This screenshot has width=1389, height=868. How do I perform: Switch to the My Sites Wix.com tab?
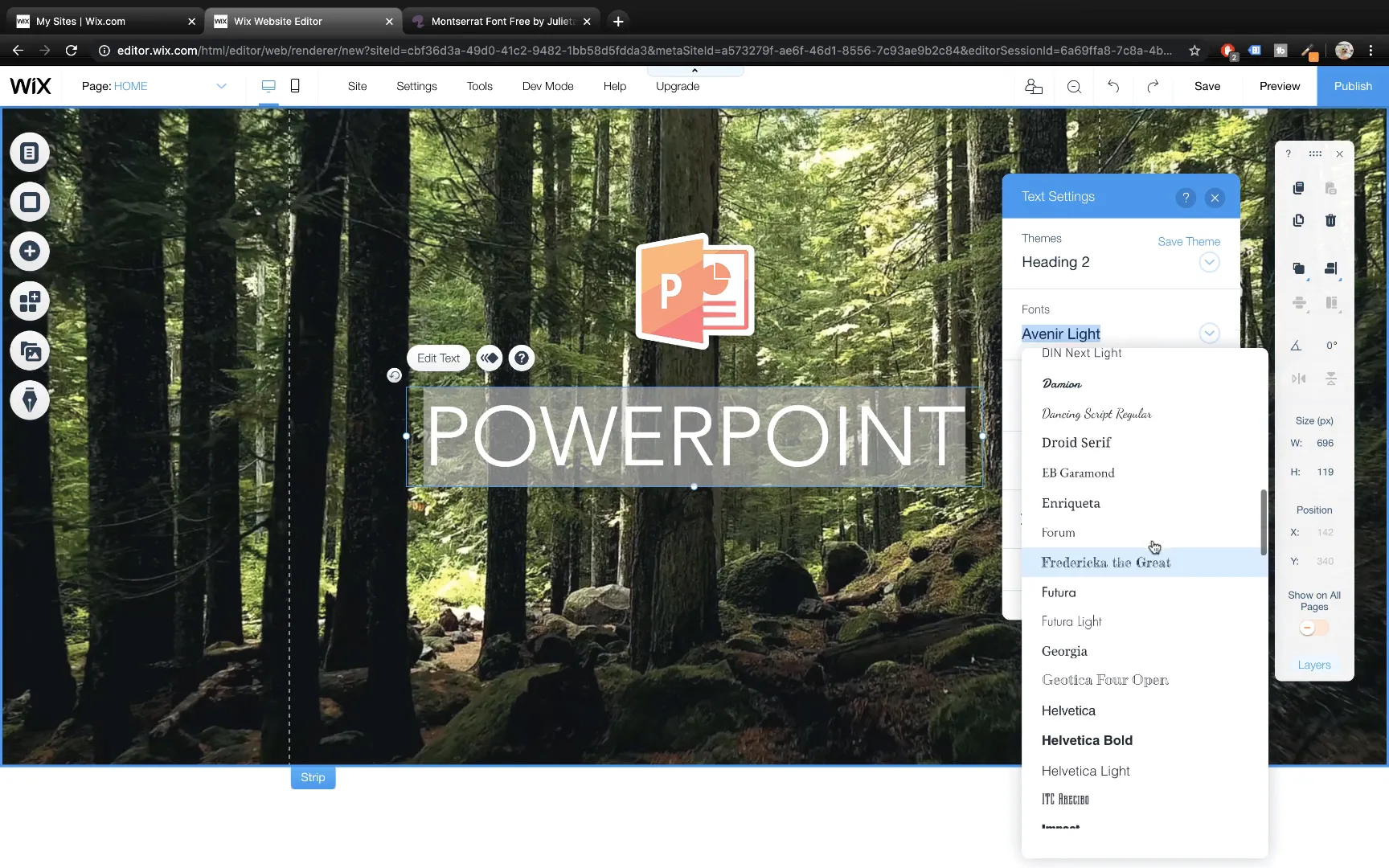[x=104, y=22]
